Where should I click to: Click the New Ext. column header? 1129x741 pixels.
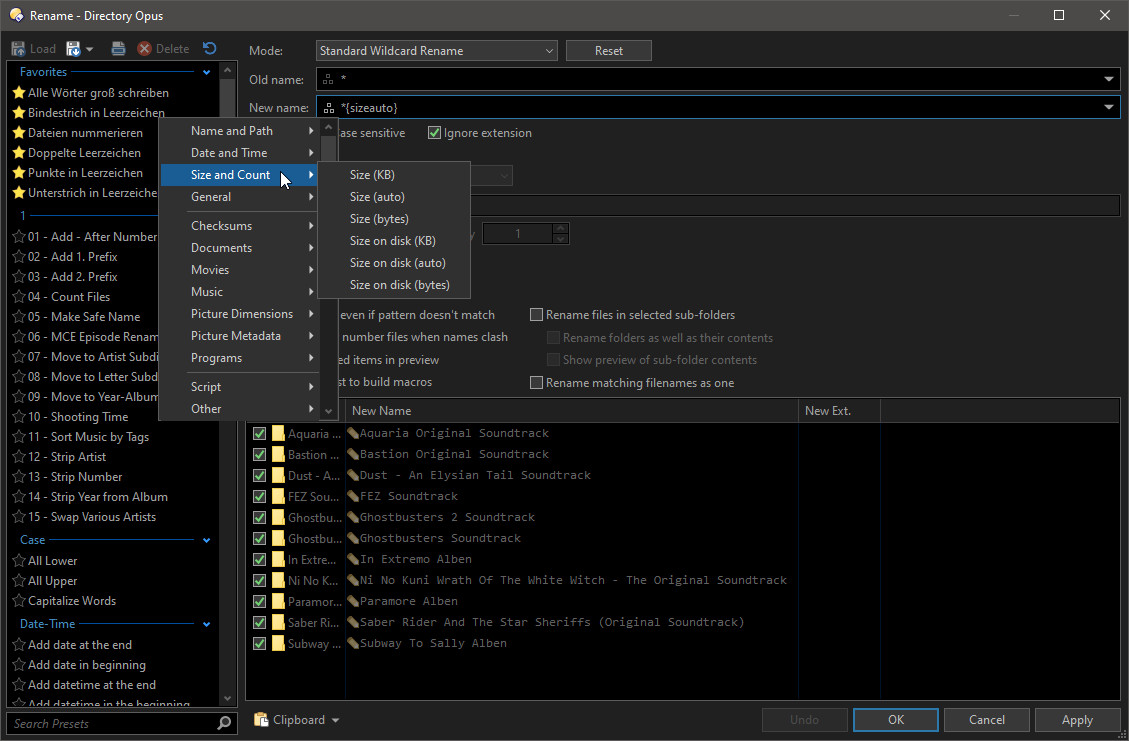click(x=840, y=410)
